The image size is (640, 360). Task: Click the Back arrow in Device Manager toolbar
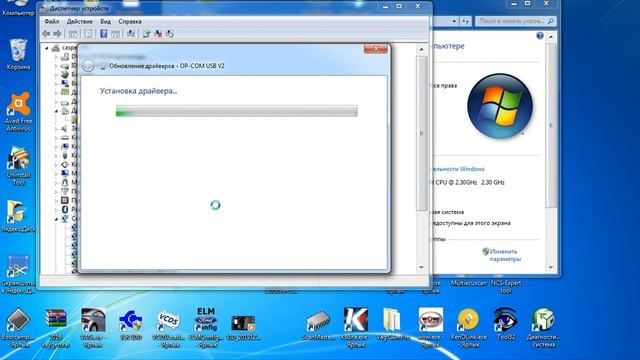(46, 34)
